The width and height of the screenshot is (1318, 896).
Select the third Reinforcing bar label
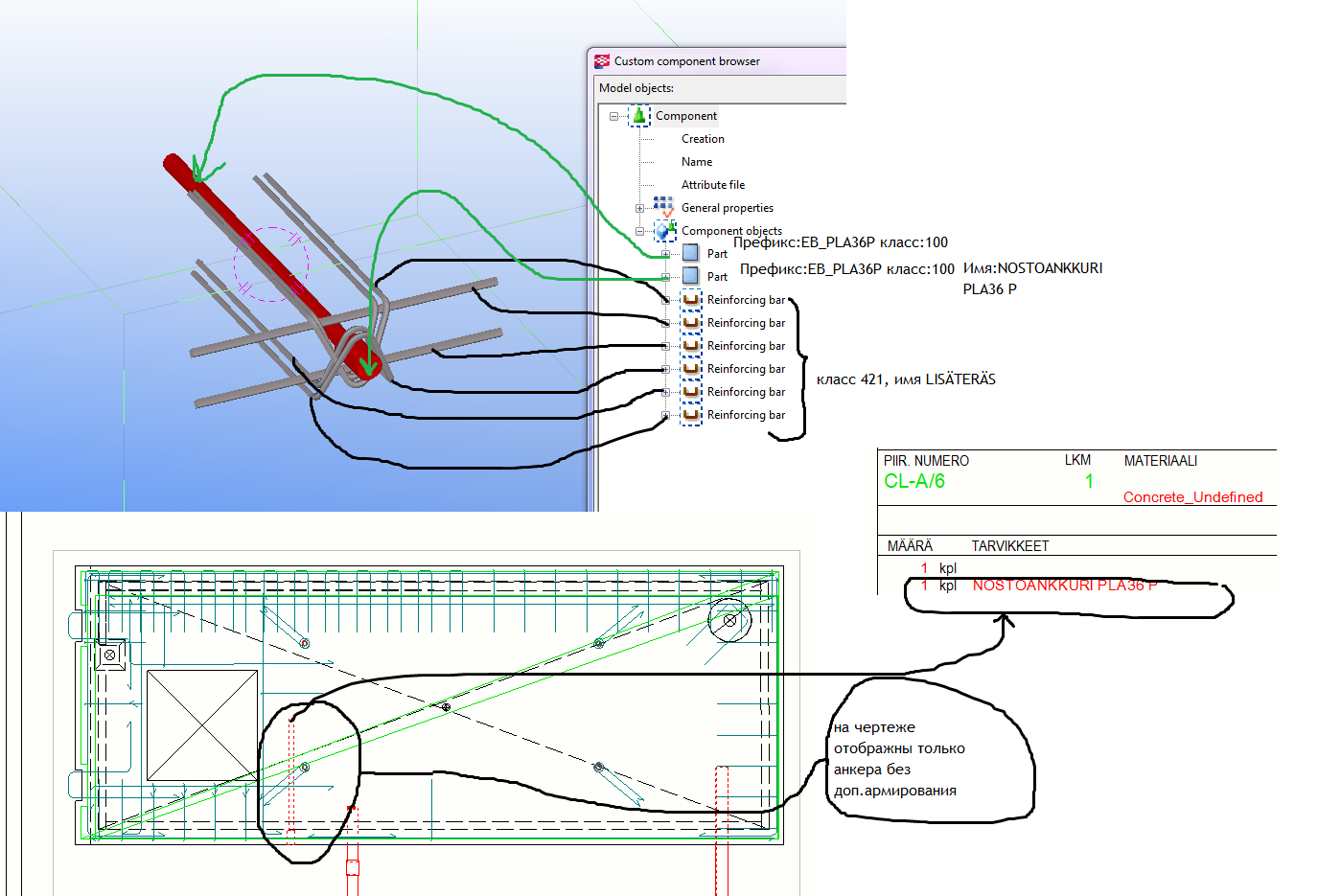tap(746, 346)
